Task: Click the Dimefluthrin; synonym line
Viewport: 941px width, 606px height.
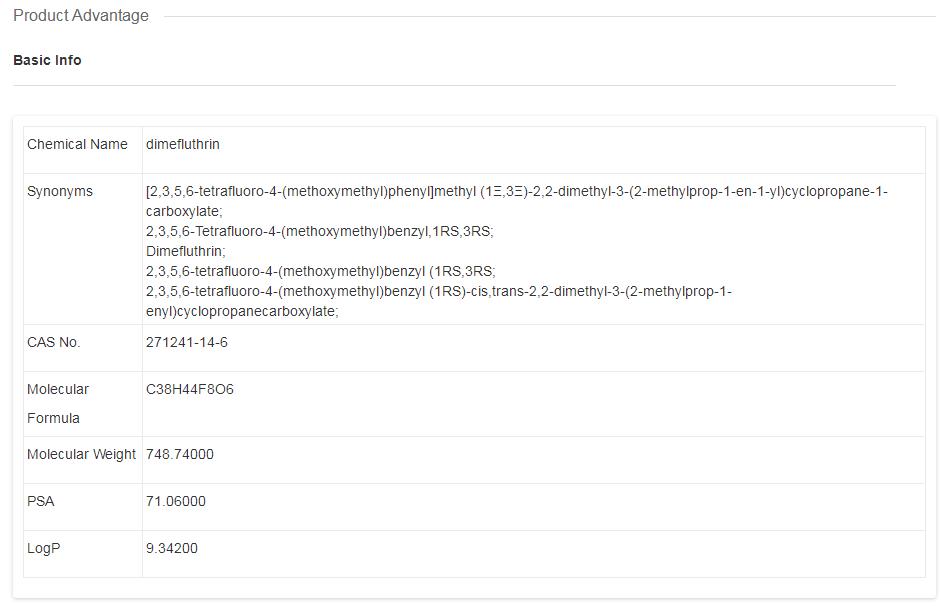Action: tap(186, 251)
